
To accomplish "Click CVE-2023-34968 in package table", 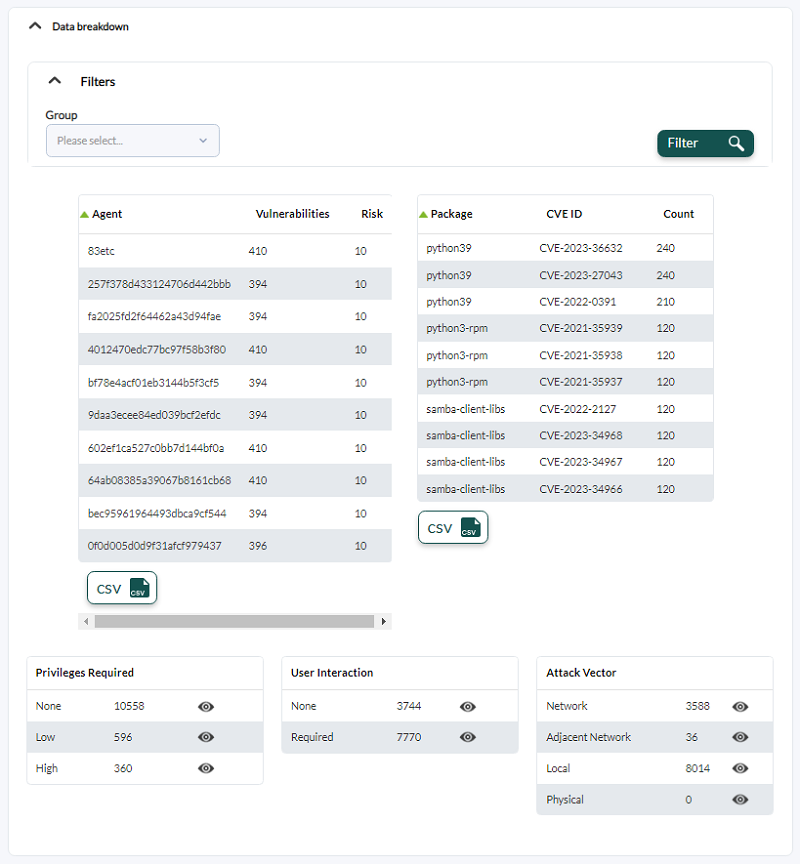I will point(581,435).
